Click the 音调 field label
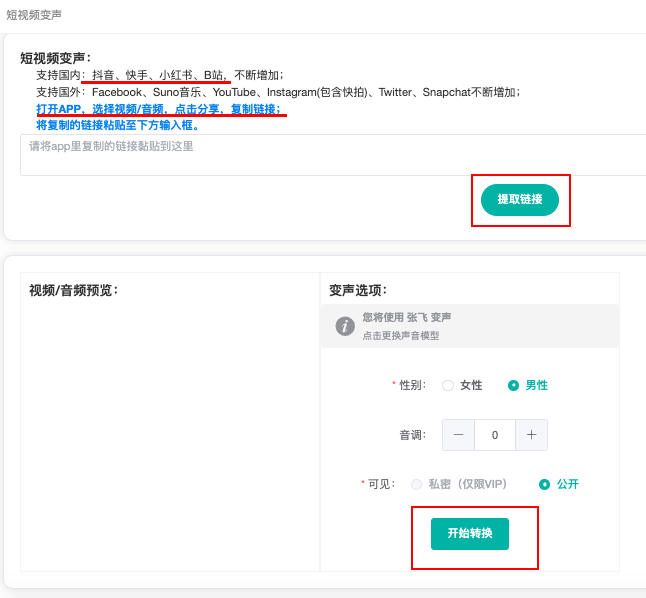 (412, 435)
